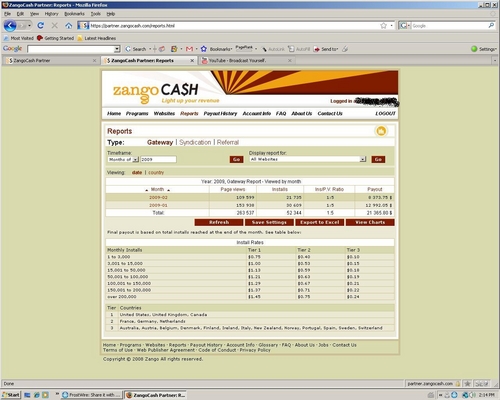Click the View Charts button

370,222
